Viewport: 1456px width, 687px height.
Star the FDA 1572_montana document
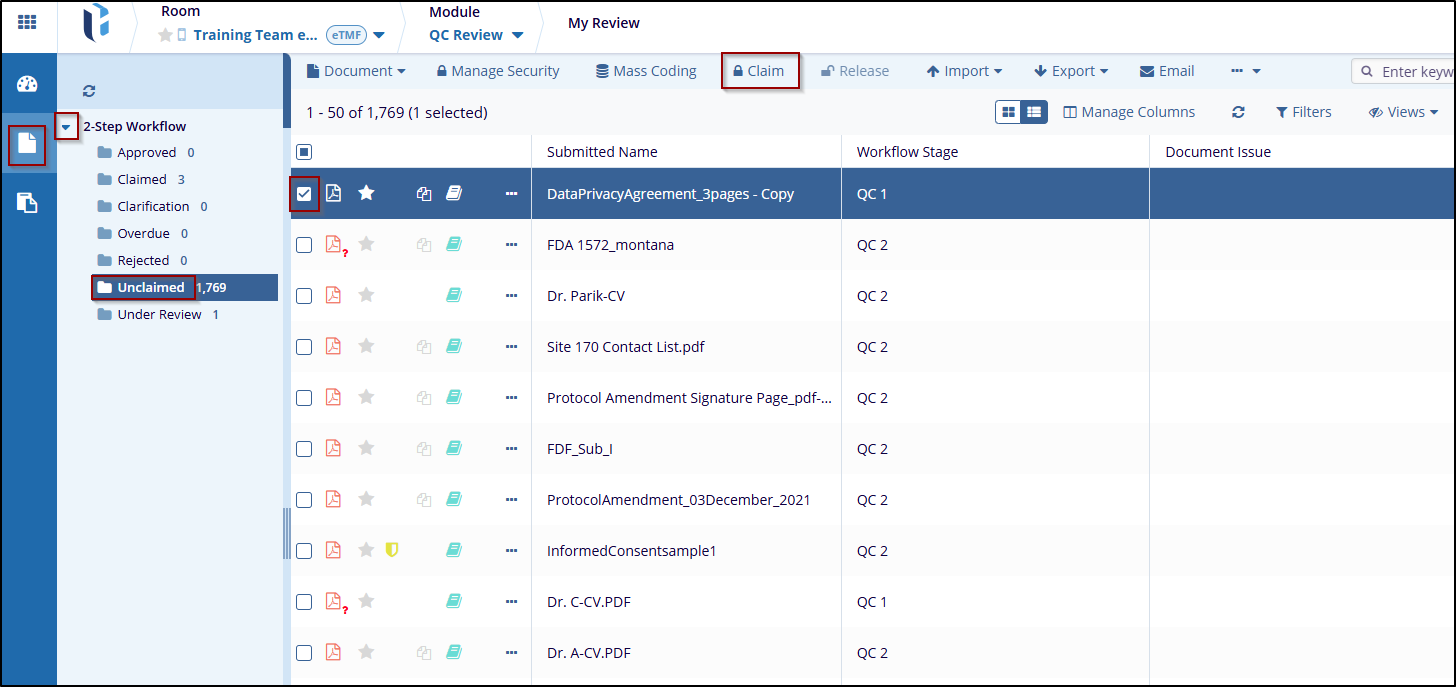pos(366,244)
